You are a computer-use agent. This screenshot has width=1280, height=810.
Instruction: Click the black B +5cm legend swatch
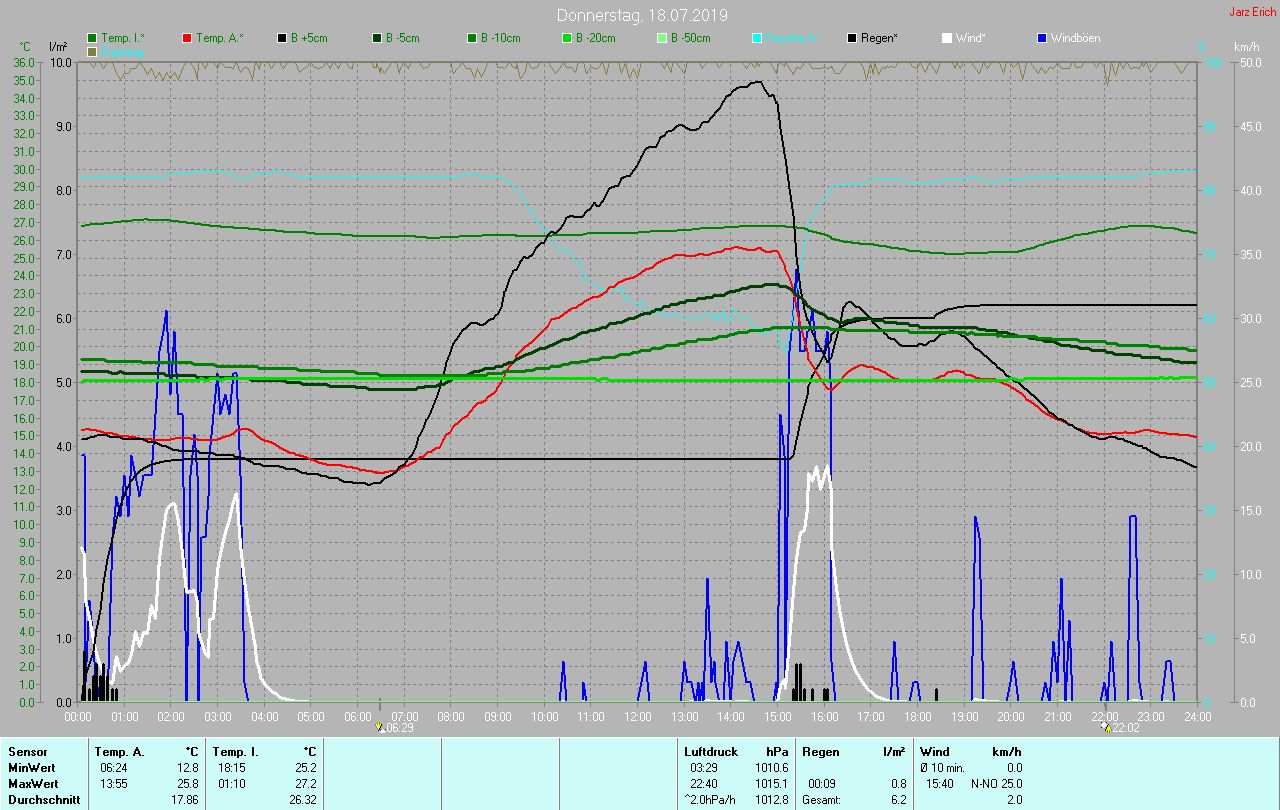pos(282,38)
